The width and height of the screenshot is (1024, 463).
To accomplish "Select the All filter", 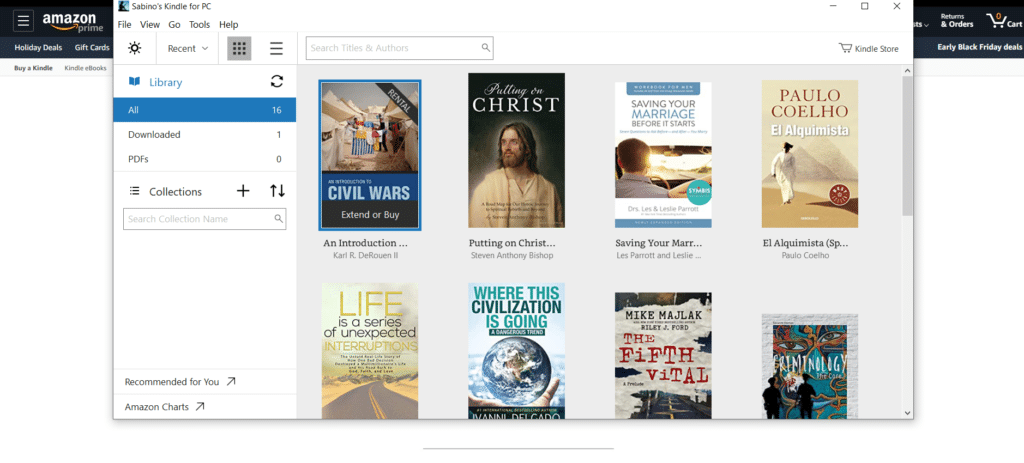I will (204, 110).
